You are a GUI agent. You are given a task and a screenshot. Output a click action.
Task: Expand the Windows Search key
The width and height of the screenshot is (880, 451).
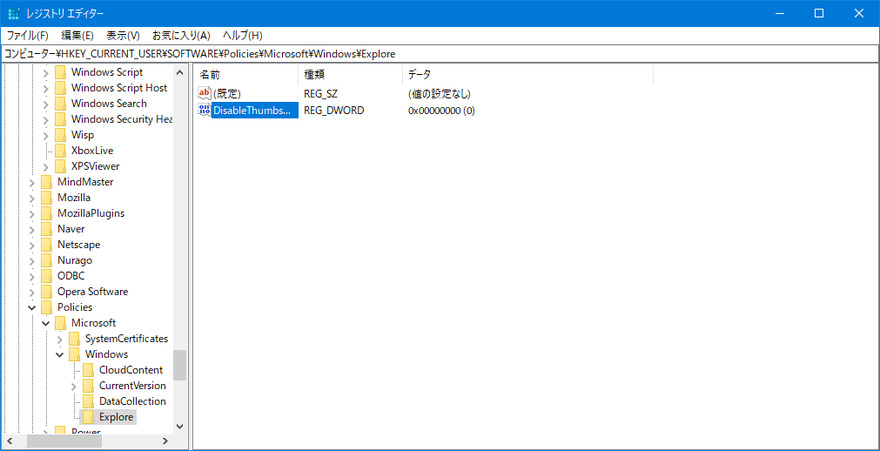click(46, 104)
